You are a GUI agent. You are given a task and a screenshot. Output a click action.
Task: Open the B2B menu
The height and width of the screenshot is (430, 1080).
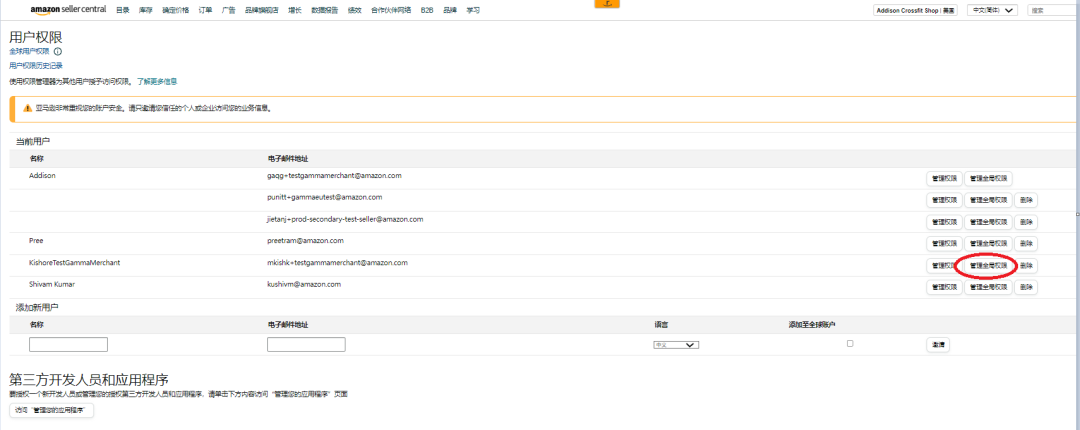427,10
